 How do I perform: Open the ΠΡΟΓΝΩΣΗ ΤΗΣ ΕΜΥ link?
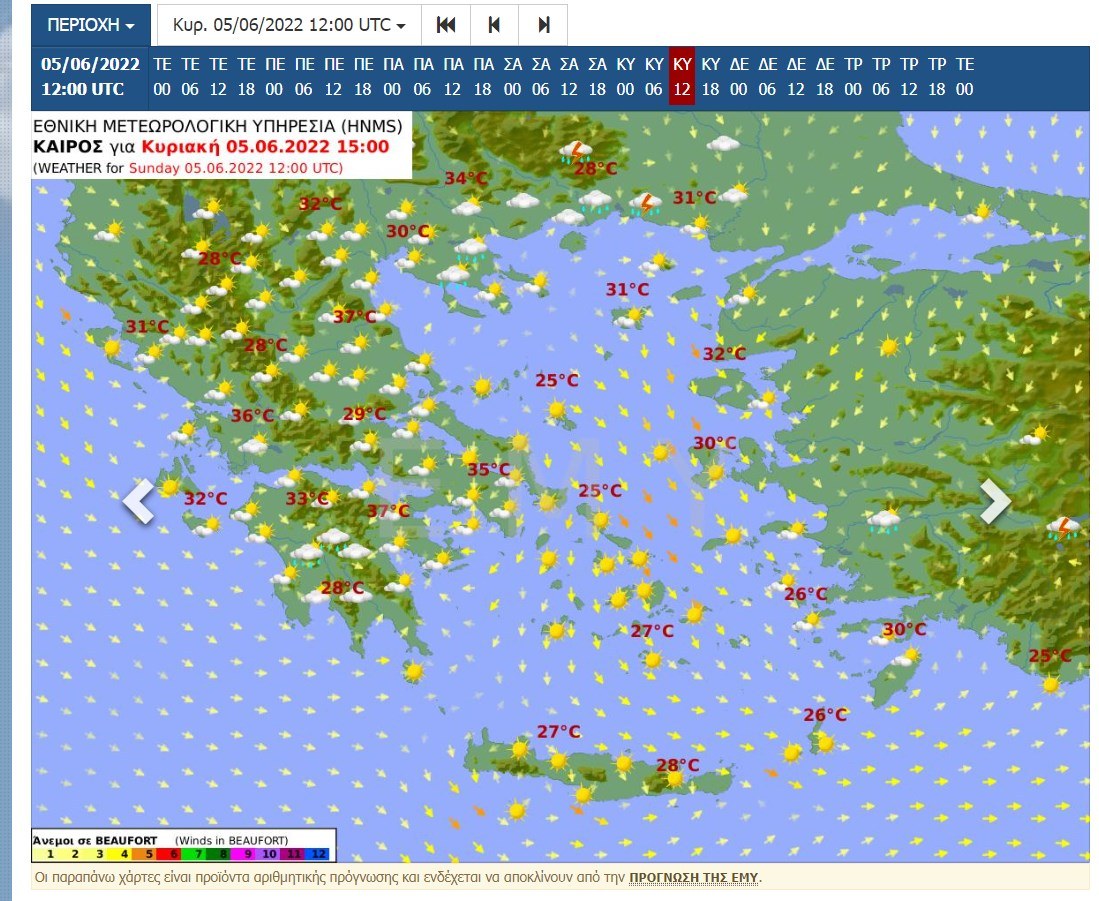[x=693, y=878]
